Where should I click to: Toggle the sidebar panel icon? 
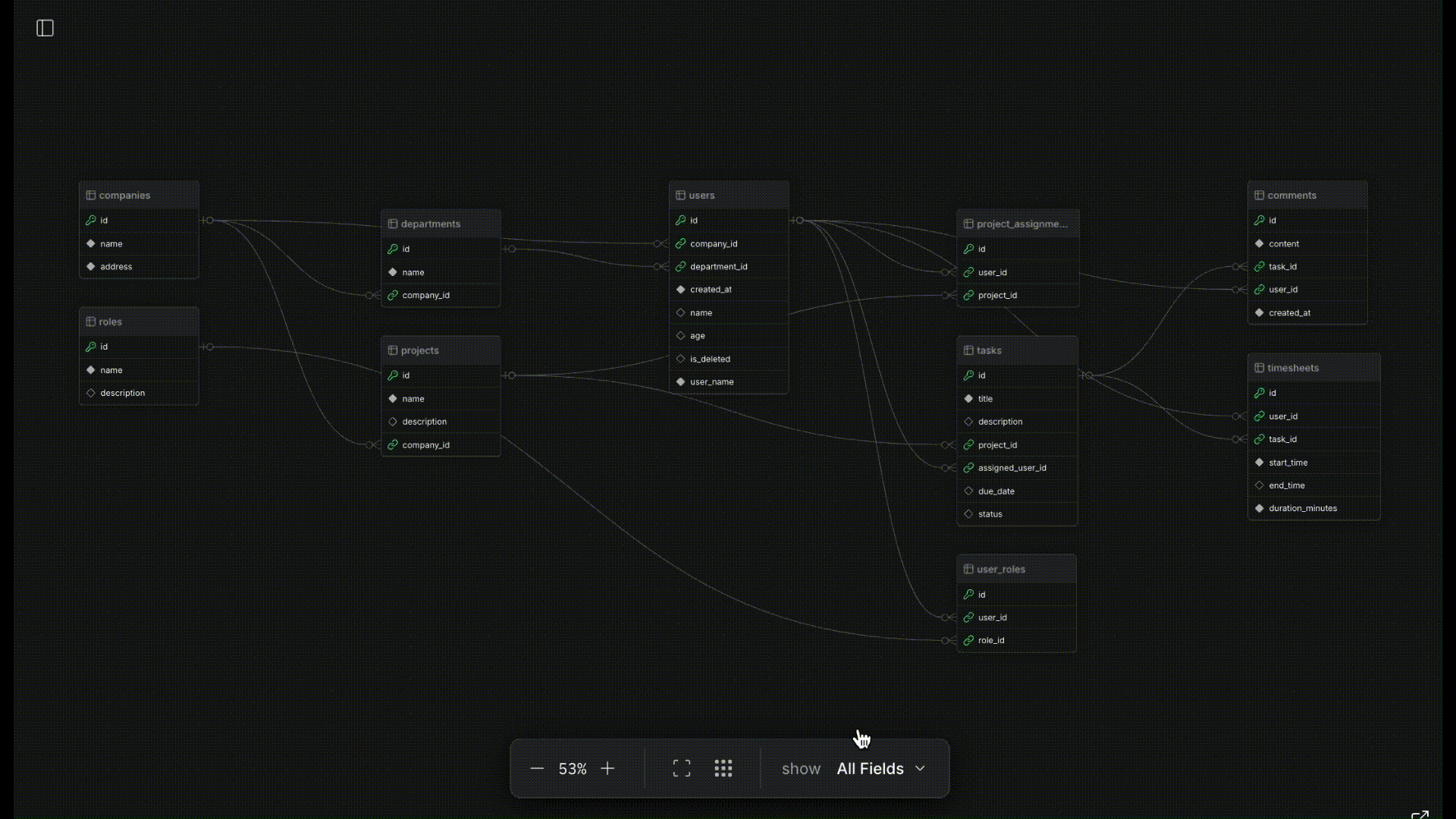coord(45,28)
